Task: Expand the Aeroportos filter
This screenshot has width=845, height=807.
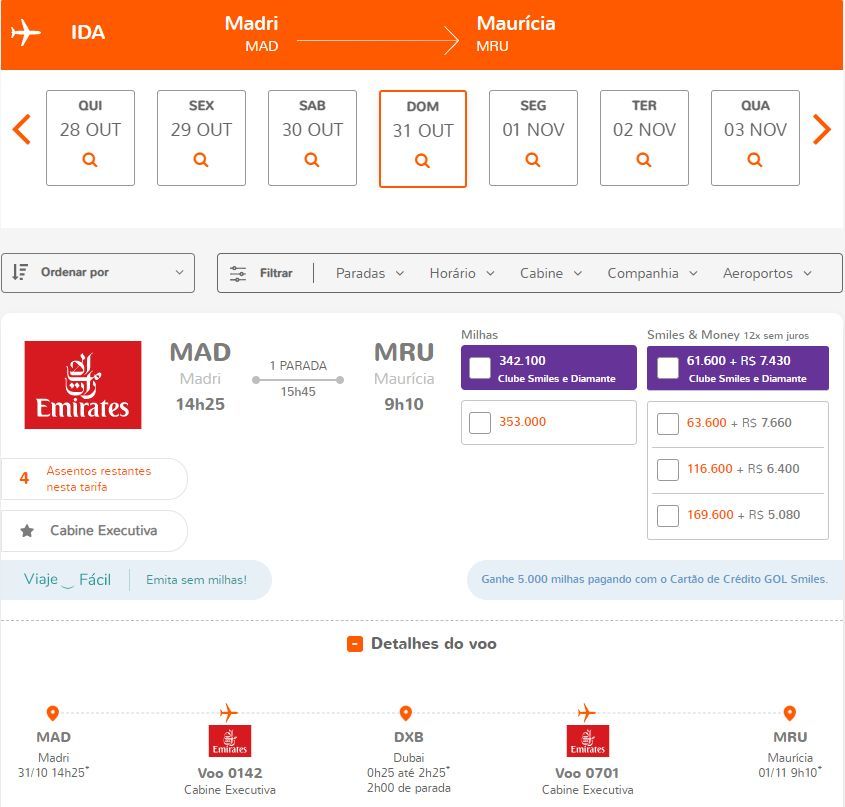Action: [767, 273]
